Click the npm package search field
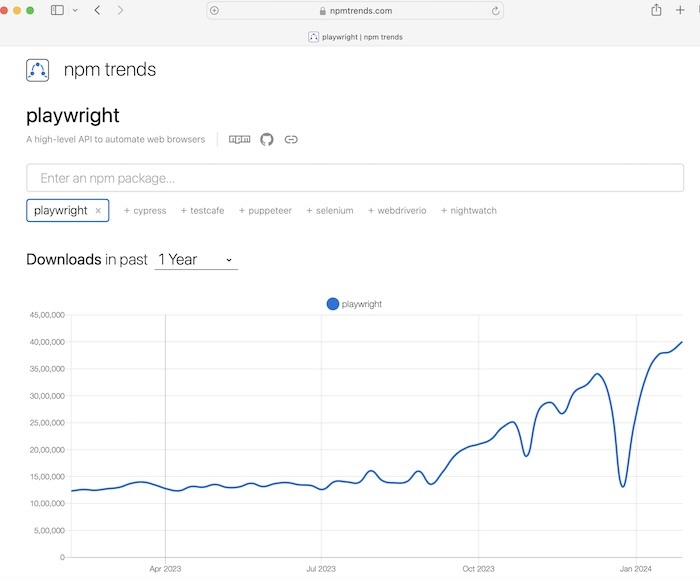 point(355,178)
